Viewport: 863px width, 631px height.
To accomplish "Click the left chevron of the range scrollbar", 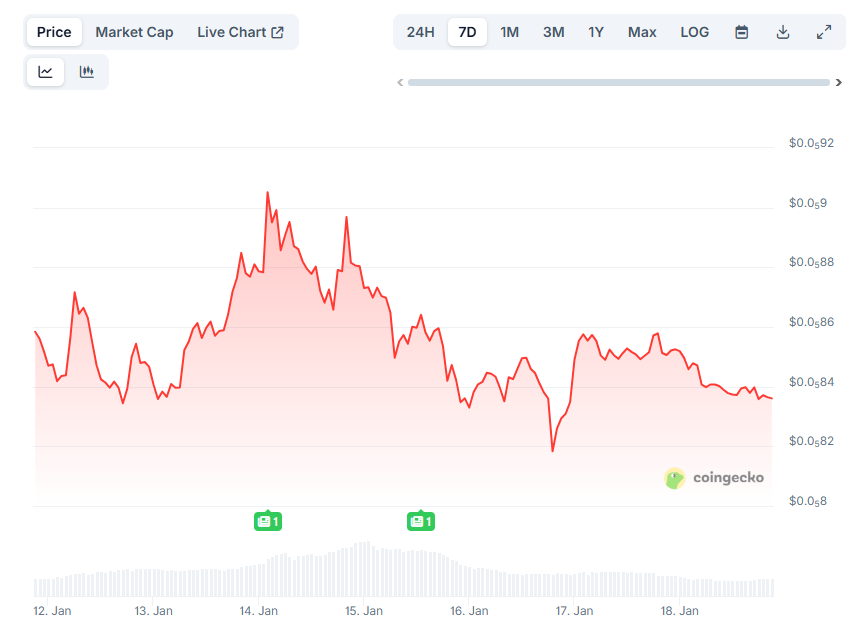I will [x=401, y=82].
